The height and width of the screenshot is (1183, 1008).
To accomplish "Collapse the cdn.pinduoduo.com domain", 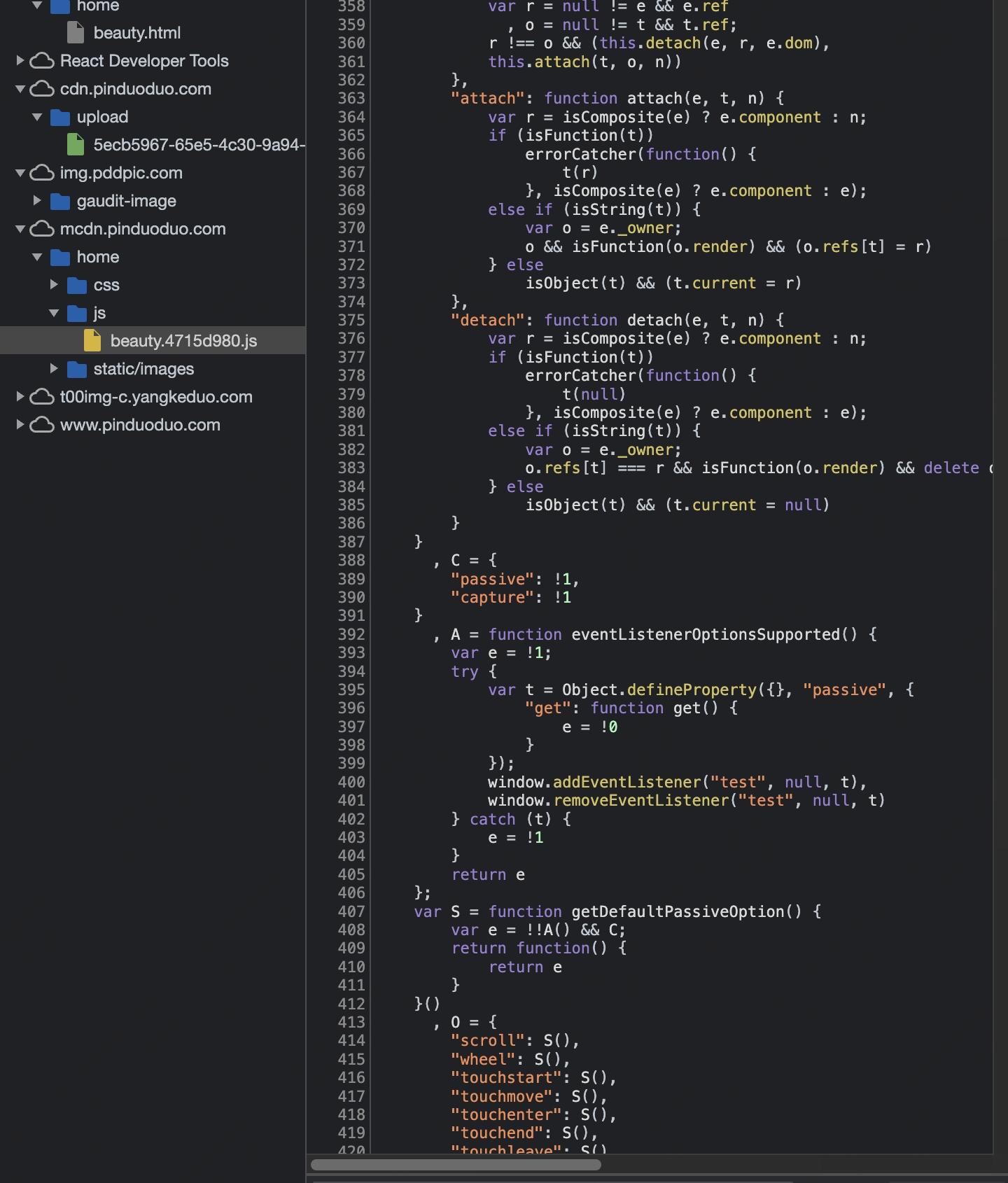I will 20,89.
